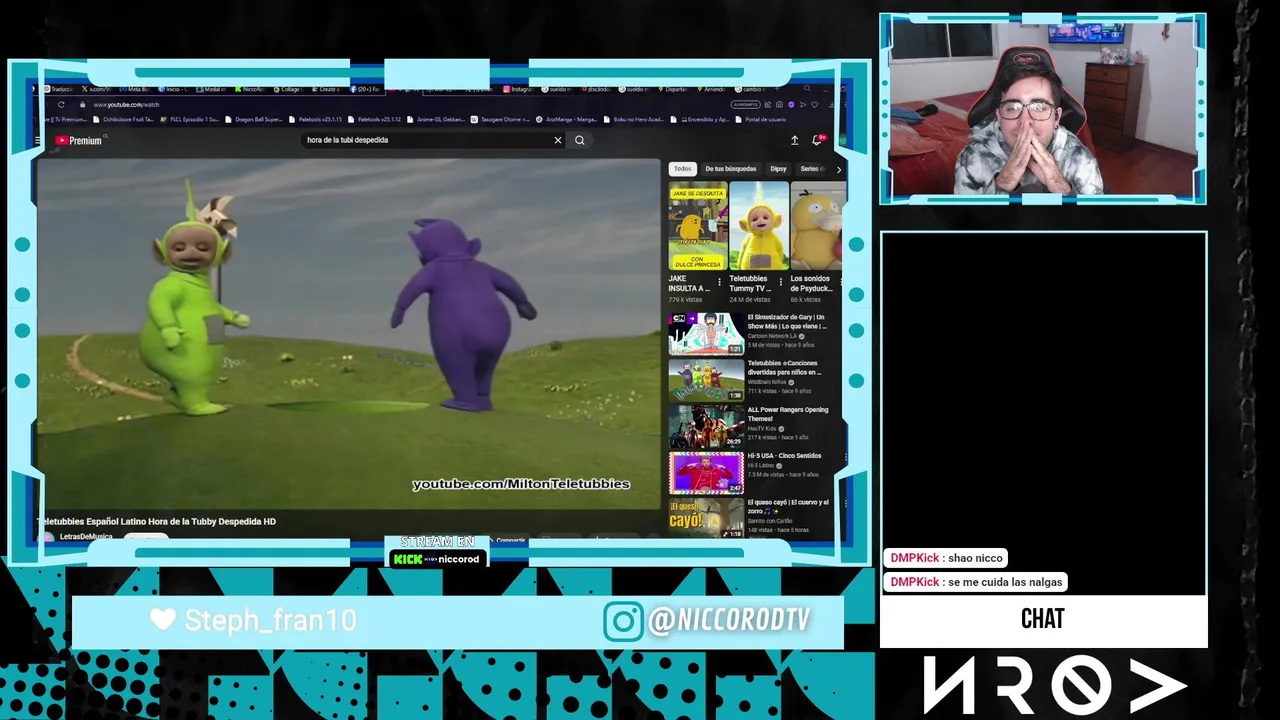Click the YouTube Premium logo
1280x720 pixels.
pos(79,141)
